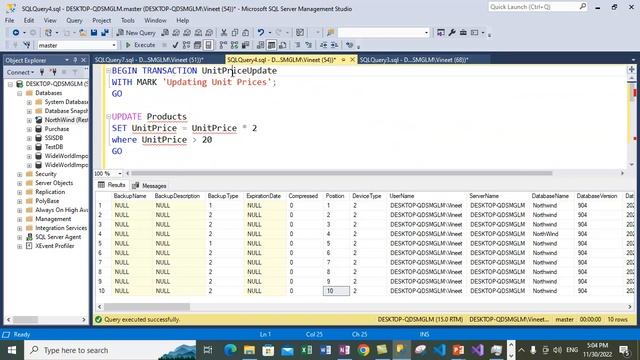Click the Execute button
640x360 pixels.
pyautogui.click(x=140, y=45)
